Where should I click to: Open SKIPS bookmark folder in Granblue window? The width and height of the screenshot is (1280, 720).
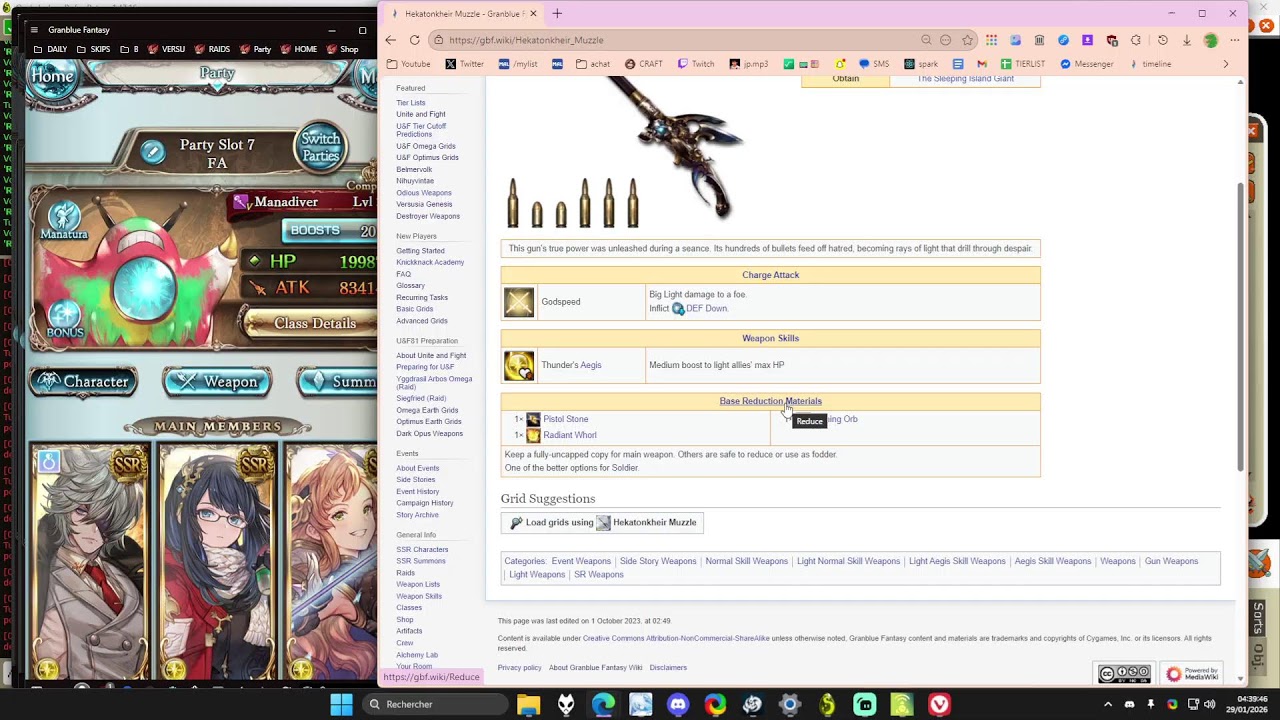point(92,49)
